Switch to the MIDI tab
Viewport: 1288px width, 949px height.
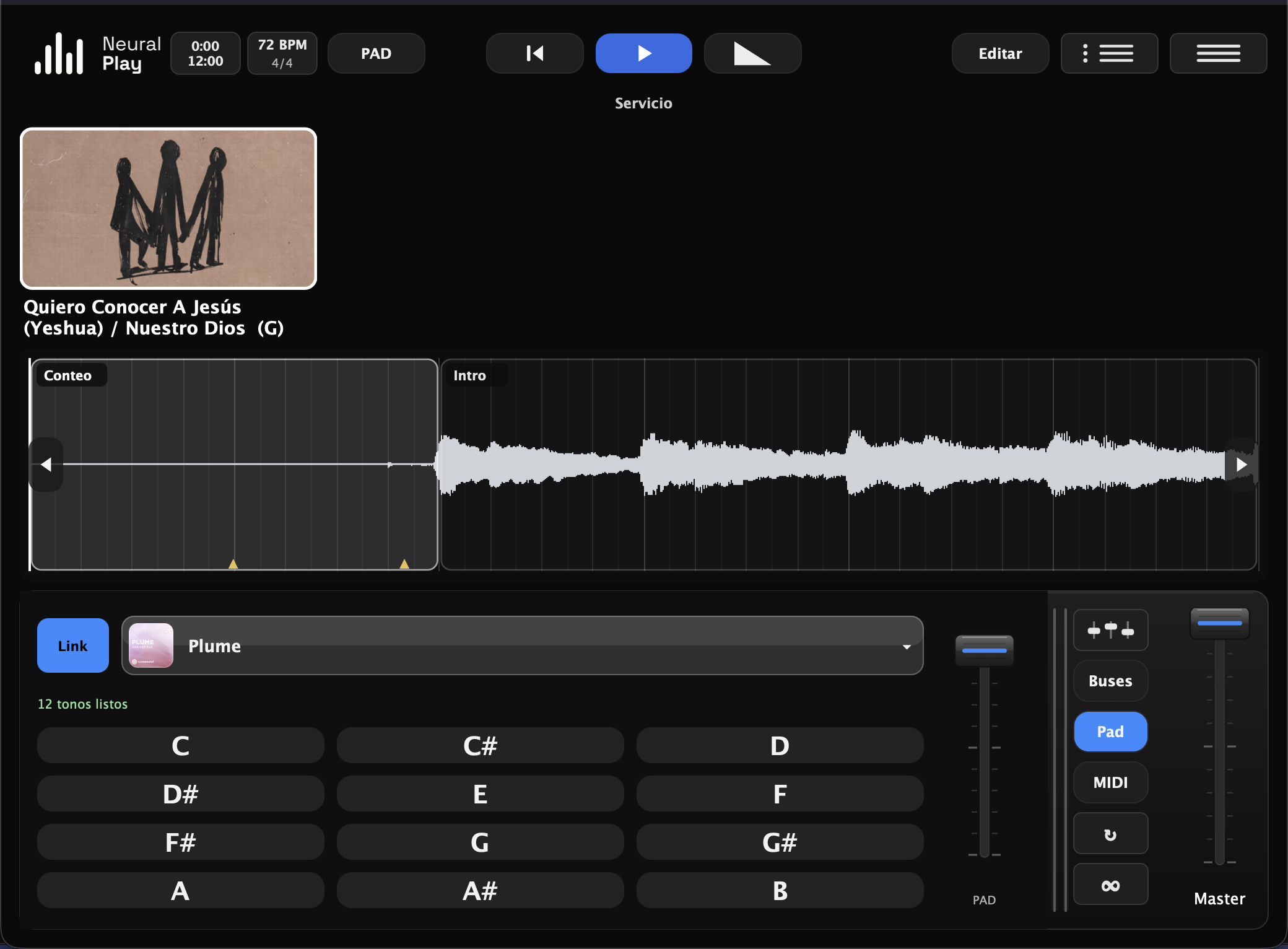point(1111,782)
